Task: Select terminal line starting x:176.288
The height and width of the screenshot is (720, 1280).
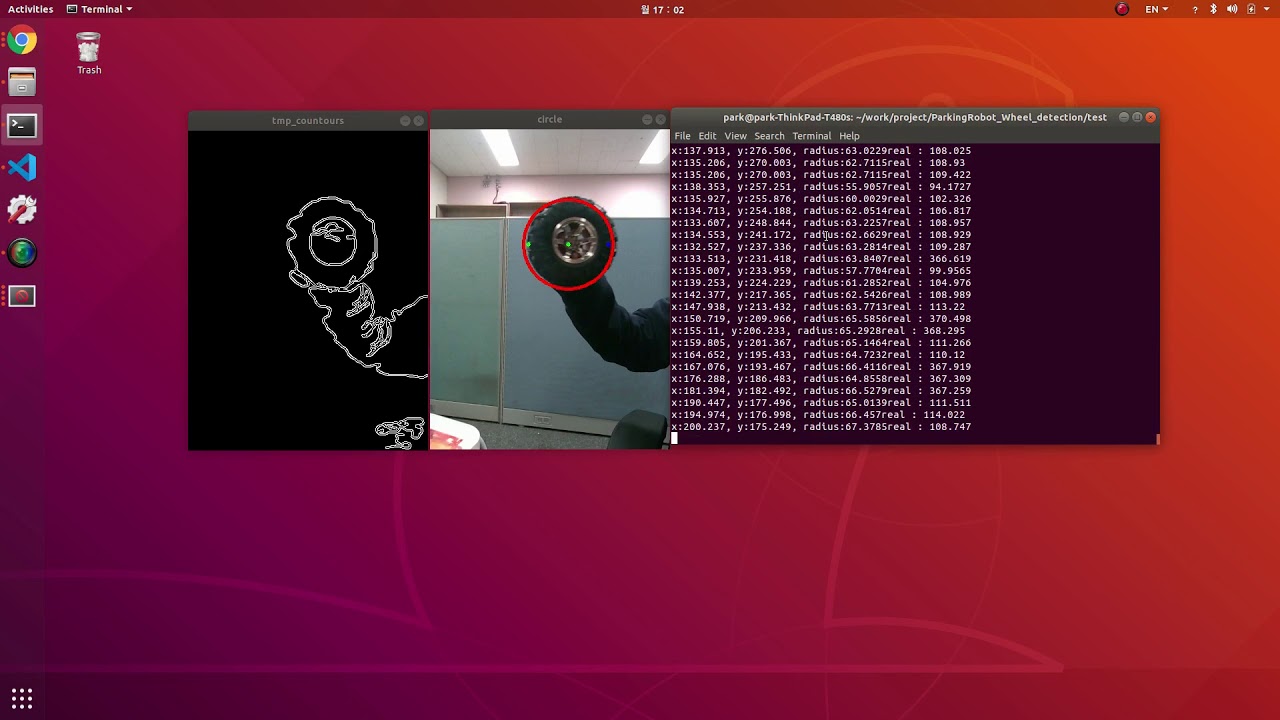Action: point(821,378)
